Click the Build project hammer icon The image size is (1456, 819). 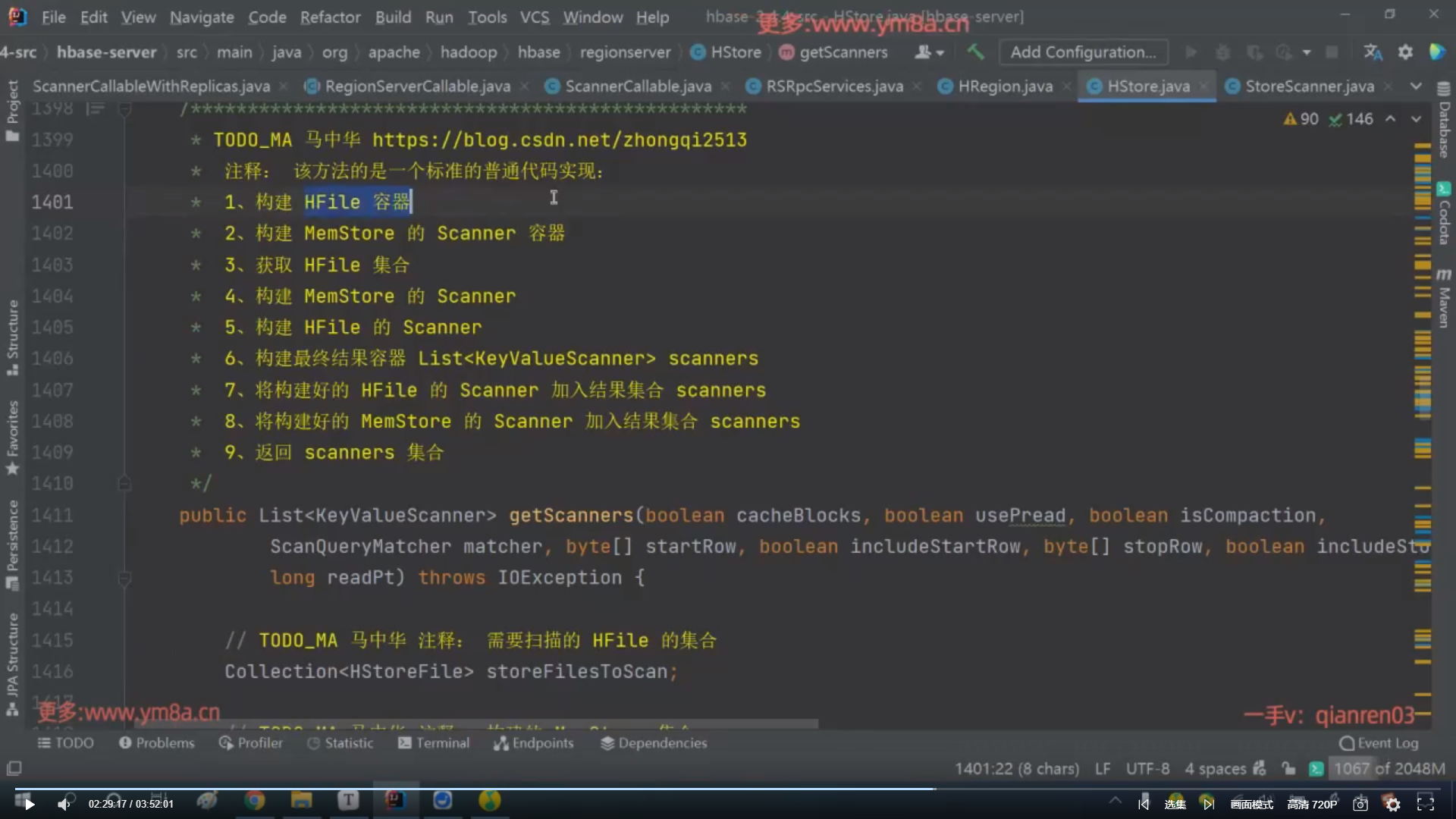[975, 52]
